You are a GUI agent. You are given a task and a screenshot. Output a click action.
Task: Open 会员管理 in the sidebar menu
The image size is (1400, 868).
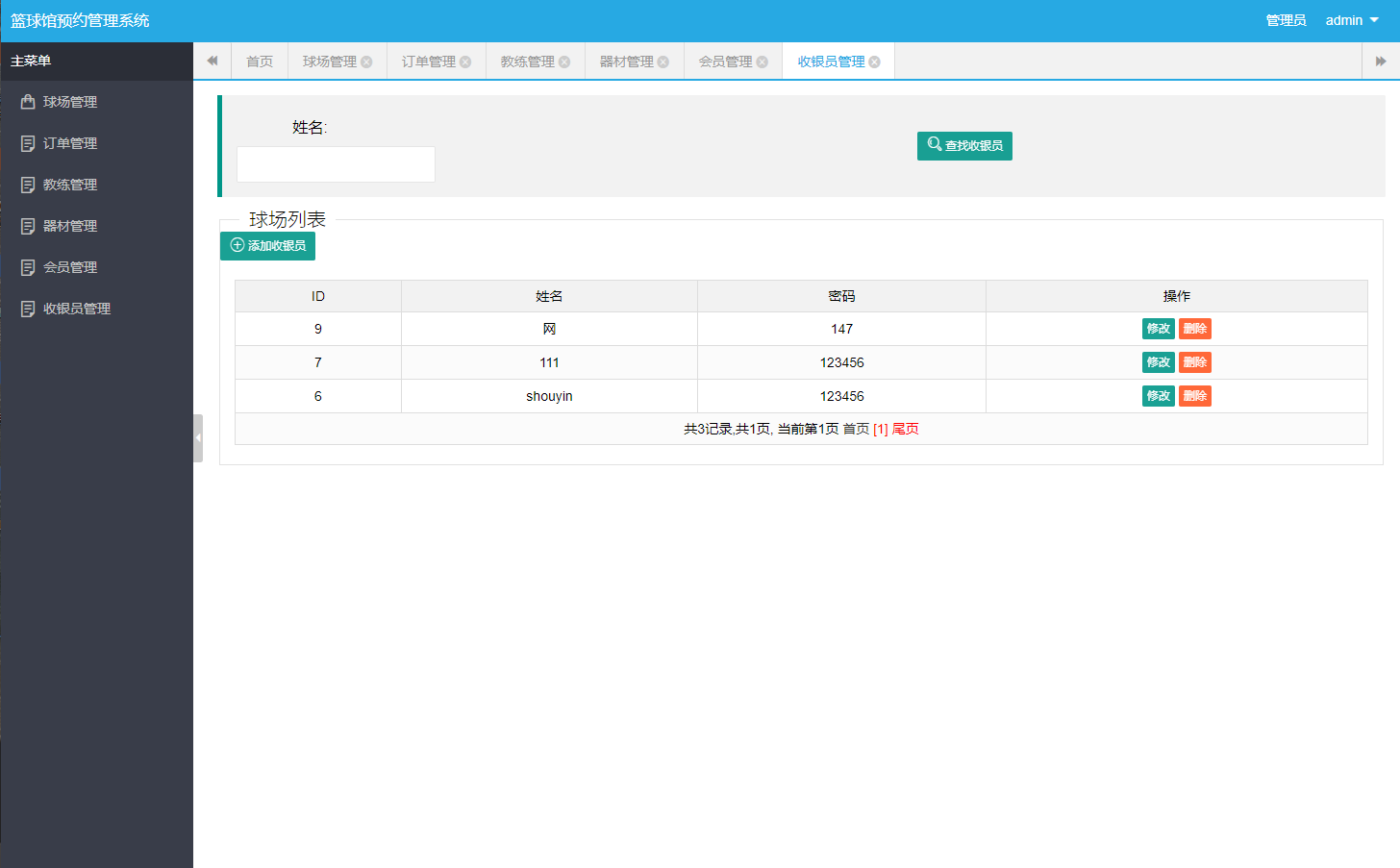tap(70, 267)
